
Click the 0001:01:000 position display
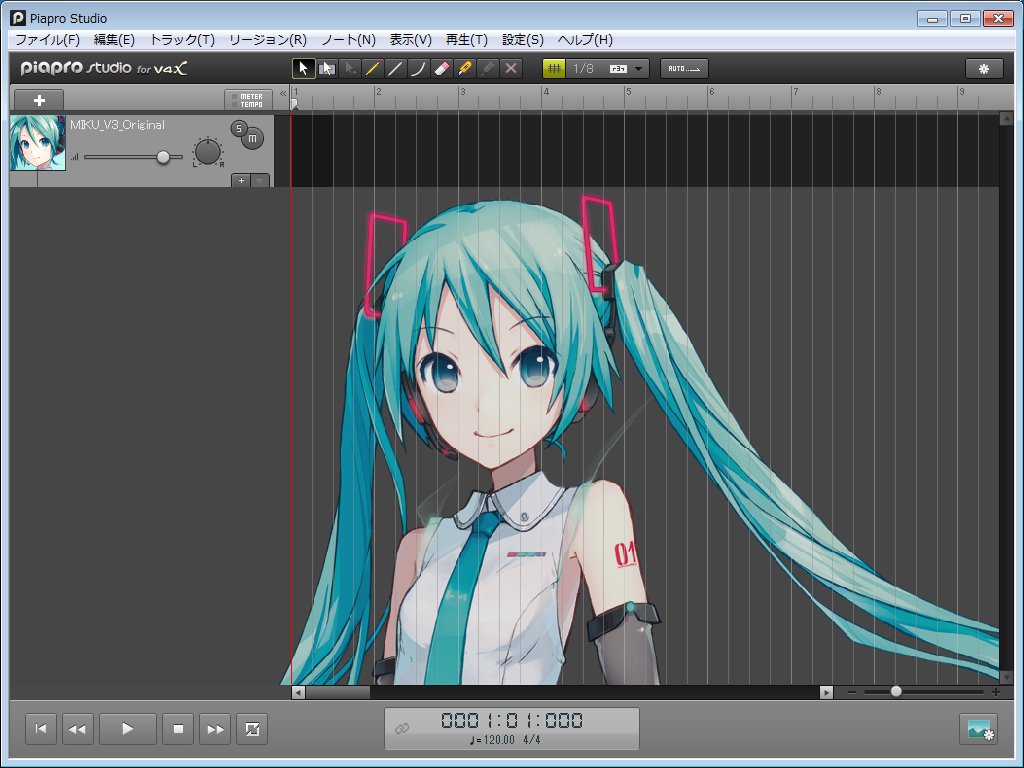click(x=512, y=720)
